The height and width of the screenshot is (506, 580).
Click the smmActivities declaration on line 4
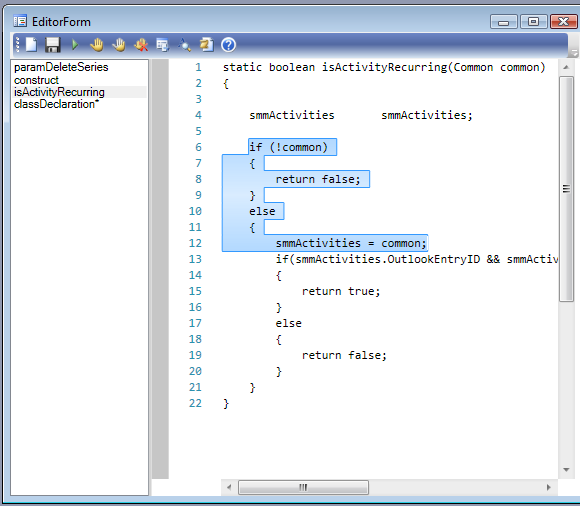(361, 115)
